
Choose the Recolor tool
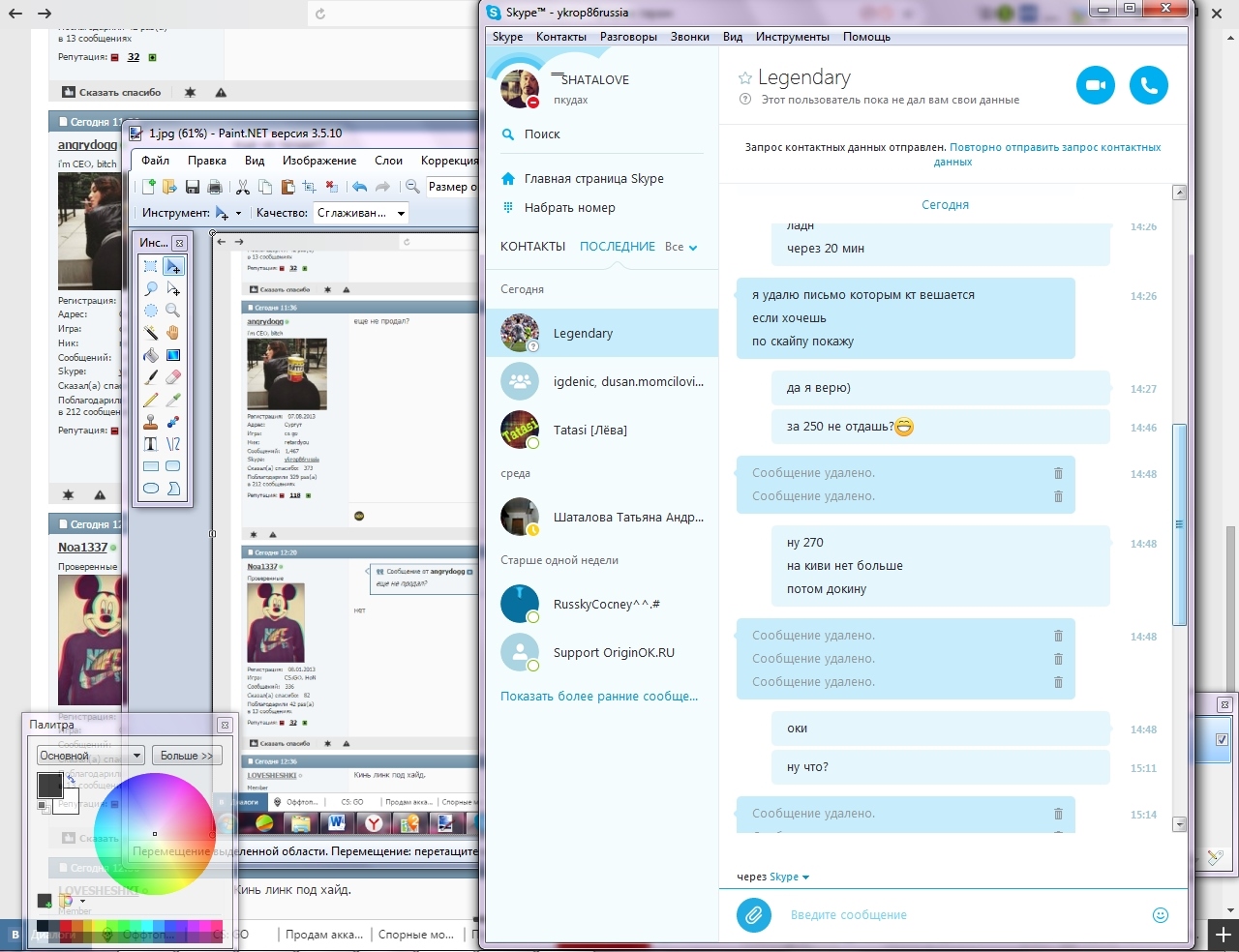pos(173,422)
